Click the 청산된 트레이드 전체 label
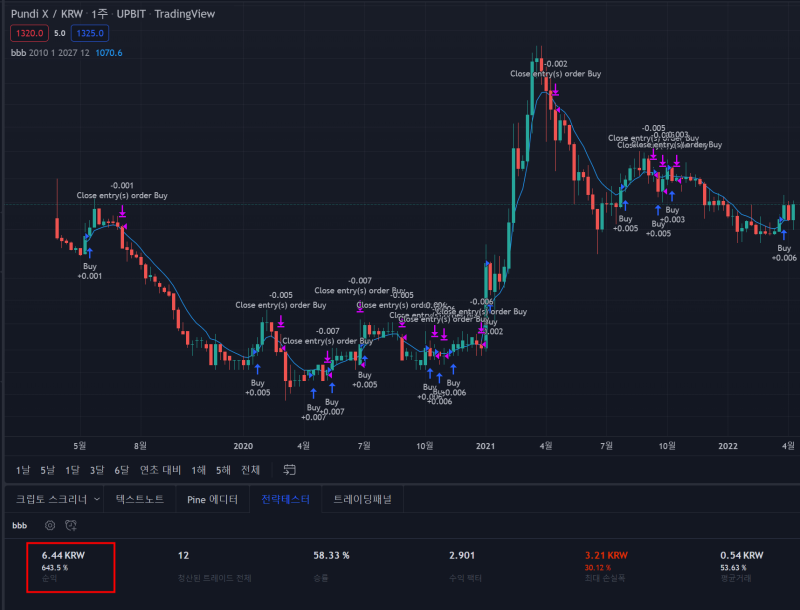 point(214,578)
